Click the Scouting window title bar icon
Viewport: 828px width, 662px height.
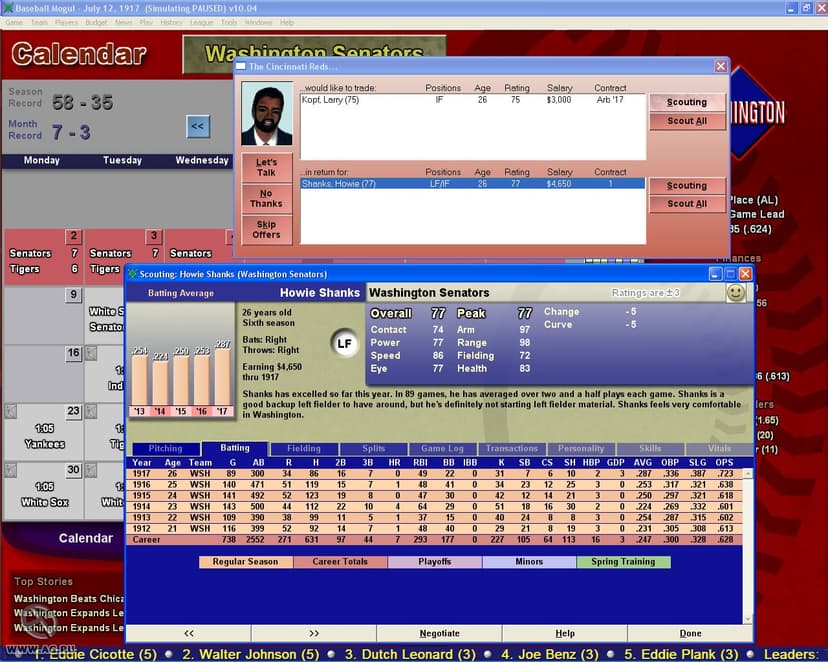[x=133, y=274]
